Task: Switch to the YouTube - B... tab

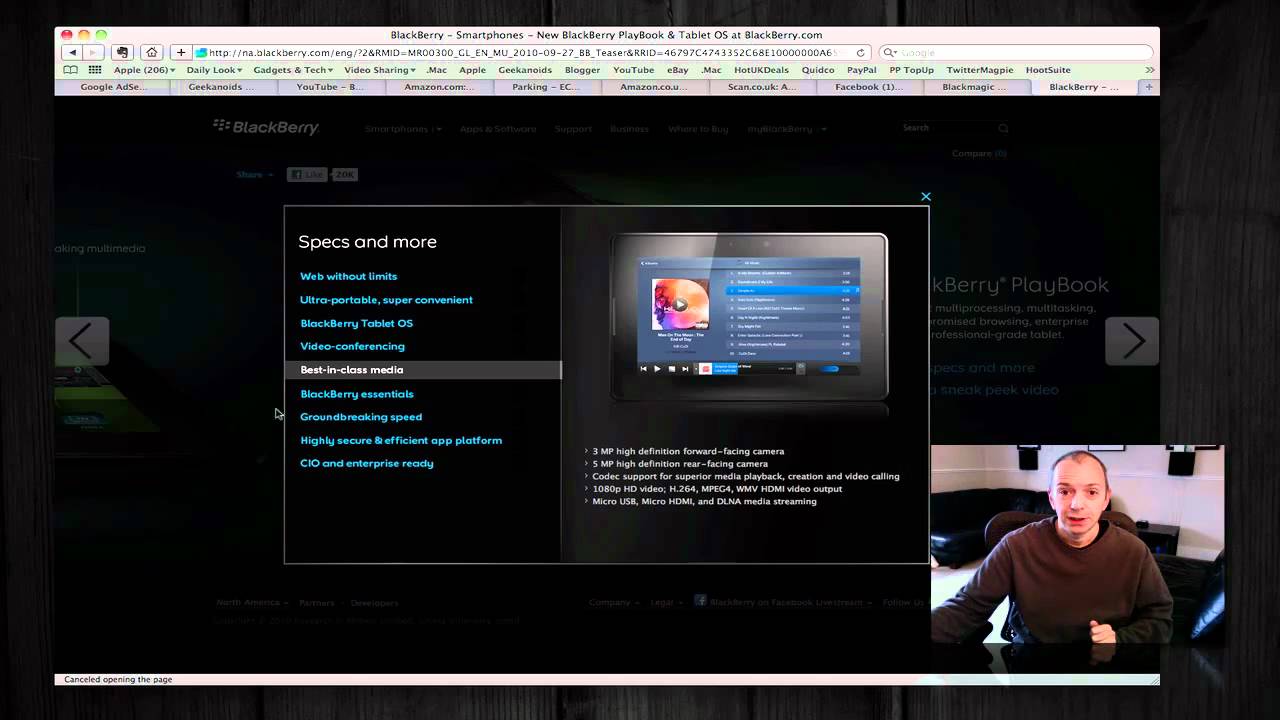Action: tap(330, 87)
